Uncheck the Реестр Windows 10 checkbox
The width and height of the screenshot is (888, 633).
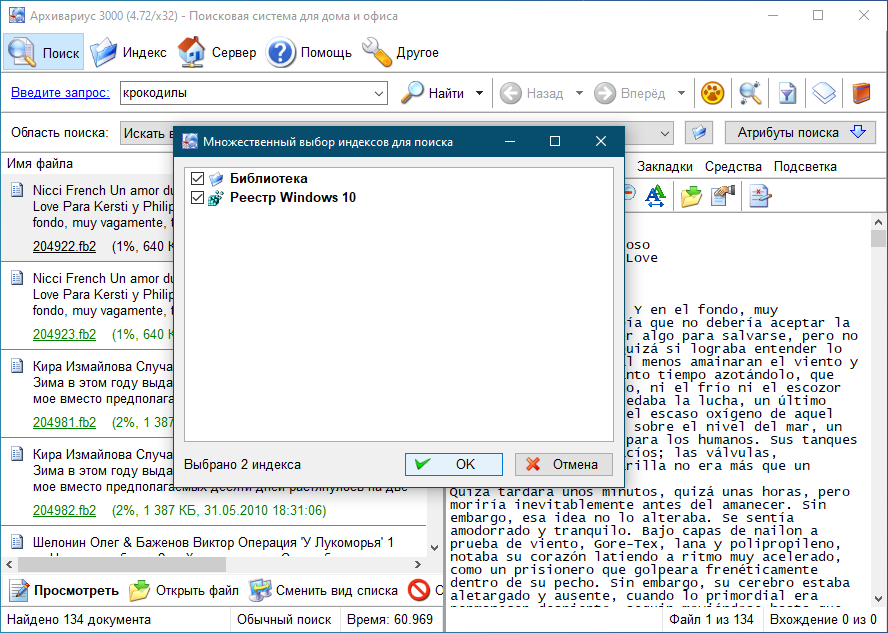[x=197, y=197]
